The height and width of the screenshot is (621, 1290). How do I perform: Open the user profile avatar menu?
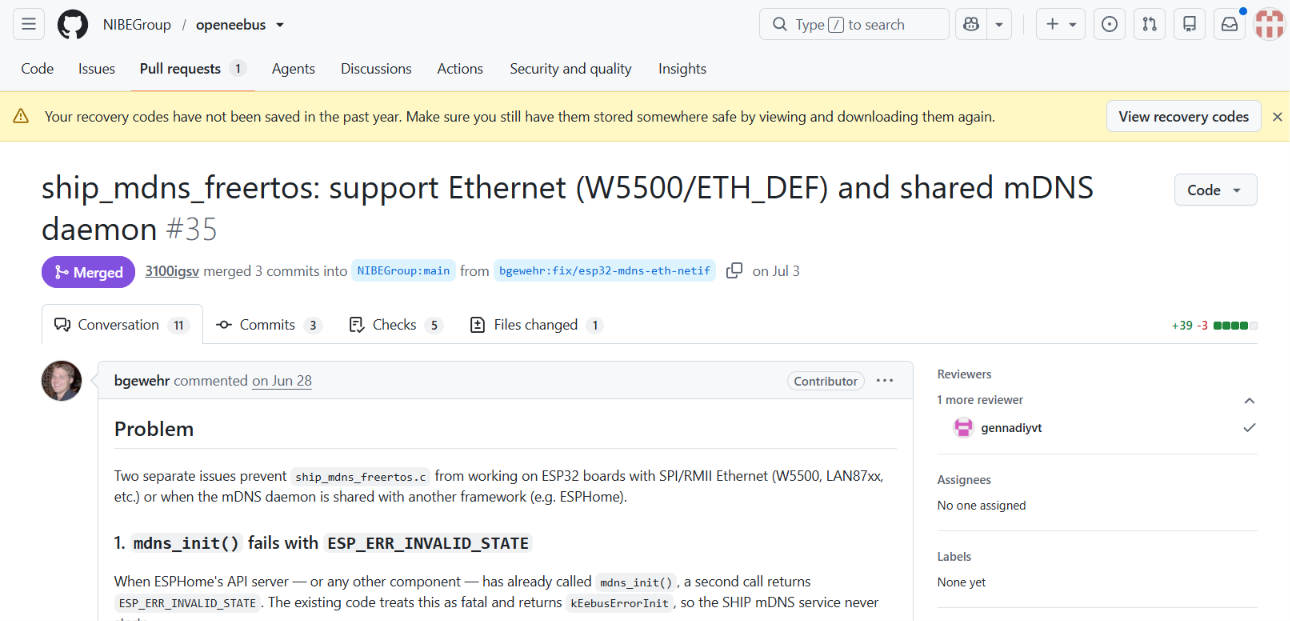click(1269, 24)
